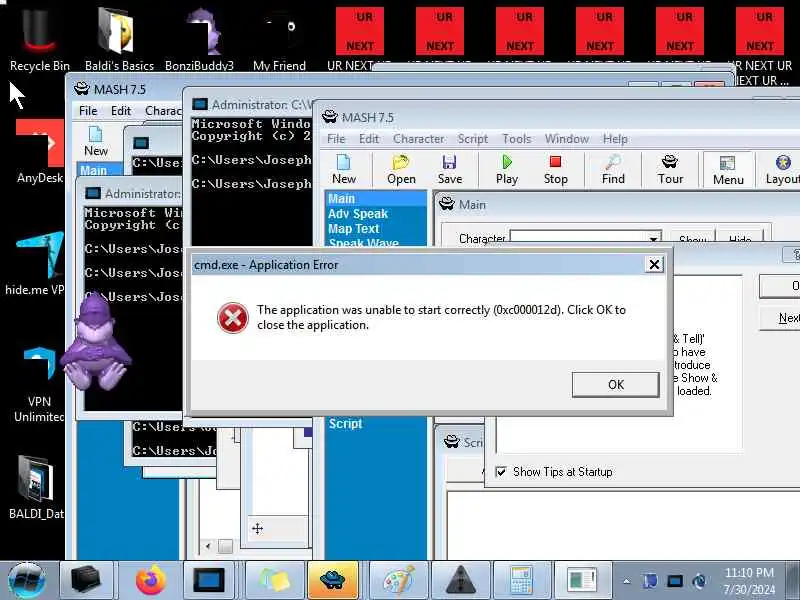Uncheck Show Tips at Startup
Image resolution: width=800 pixels, height=600 pixels.
(x=501, y=471)
